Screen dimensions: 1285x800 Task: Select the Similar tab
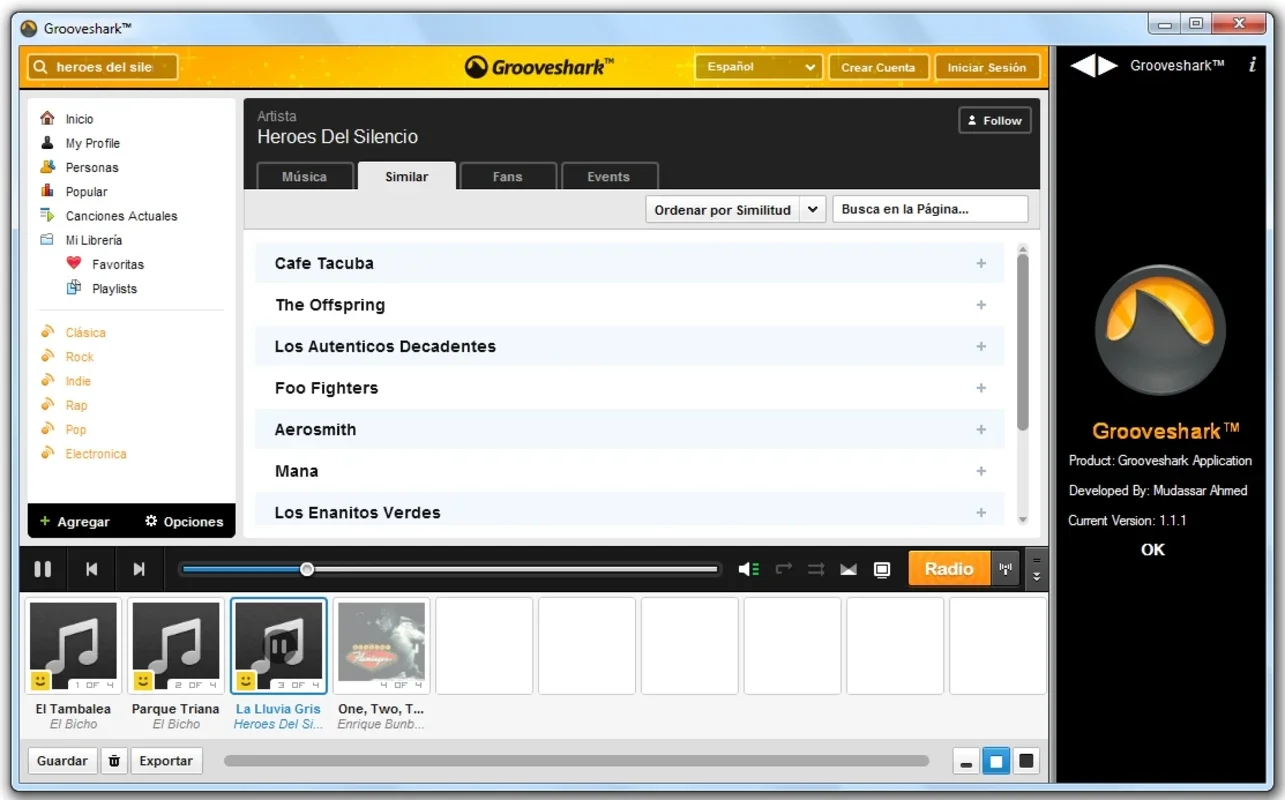[407, 176]
